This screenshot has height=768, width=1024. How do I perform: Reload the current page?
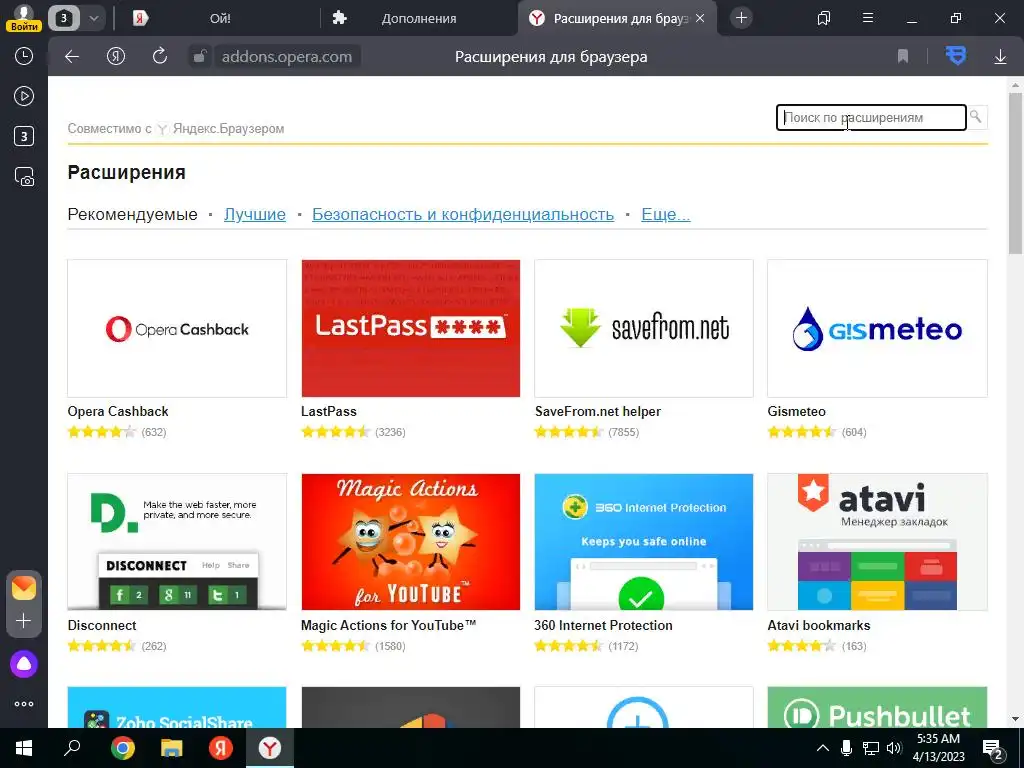(160, 57)
